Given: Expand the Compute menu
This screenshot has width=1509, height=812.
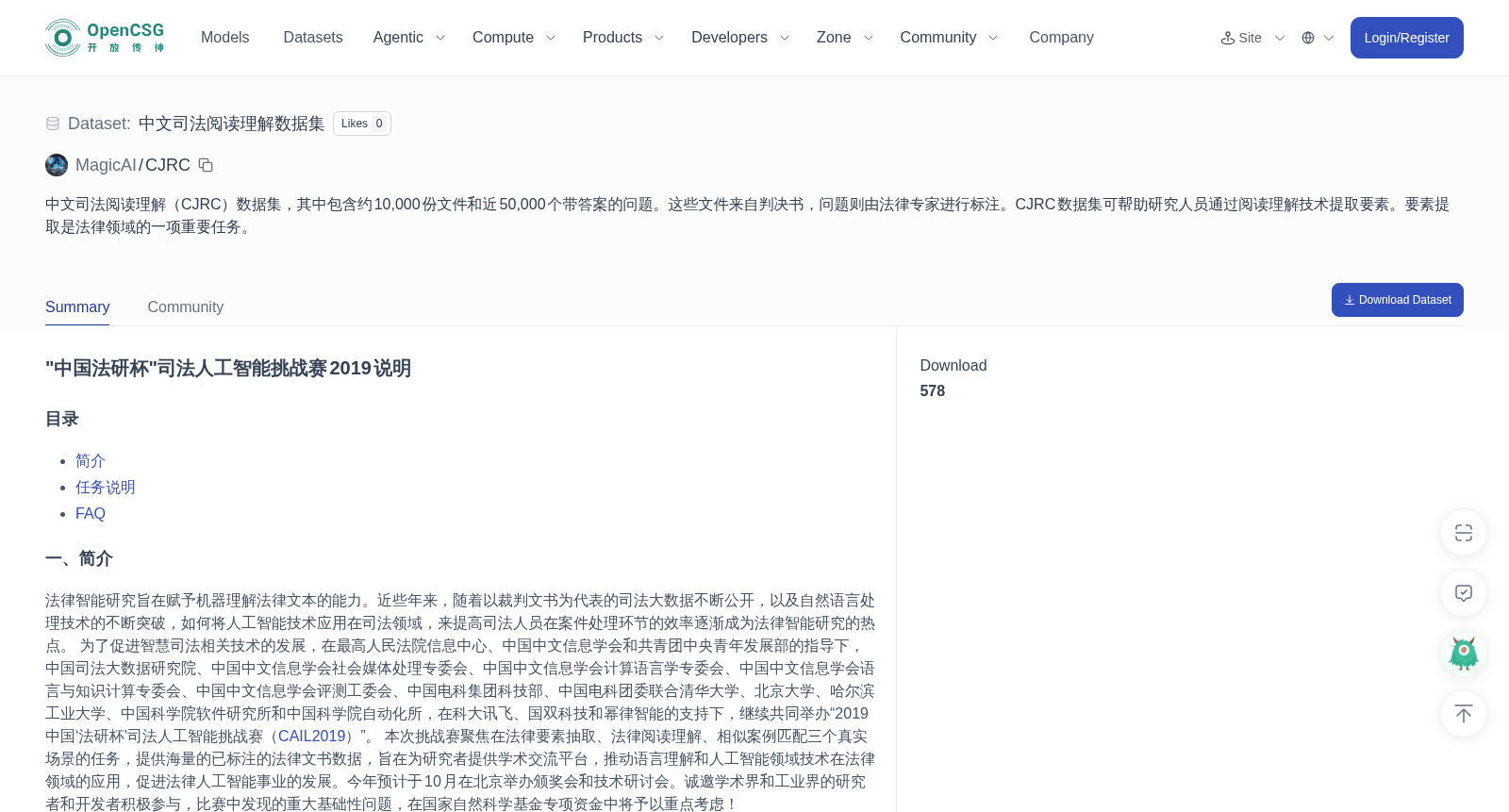Looking at the screenshot, I should 514,38.
